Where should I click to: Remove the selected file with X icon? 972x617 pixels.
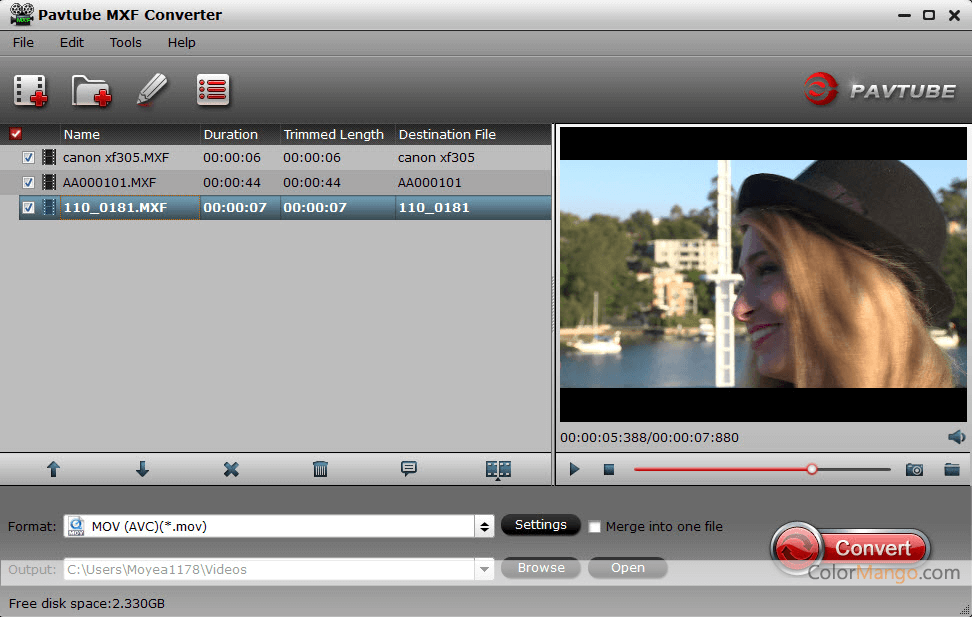pyautogui.click(x=231, y=469)
